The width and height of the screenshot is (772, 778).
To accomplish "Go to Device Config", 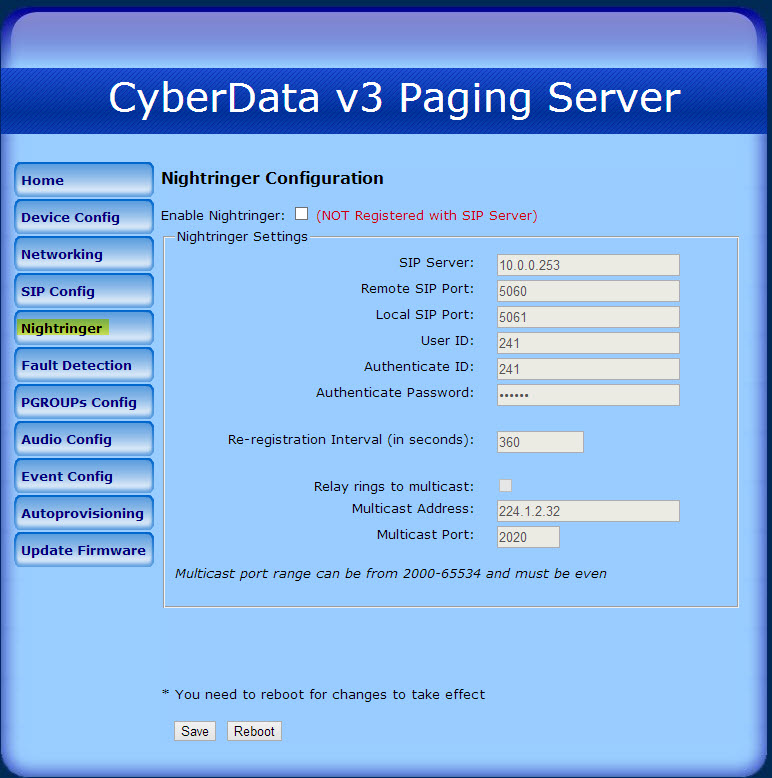I will click(x=84, y=217).
